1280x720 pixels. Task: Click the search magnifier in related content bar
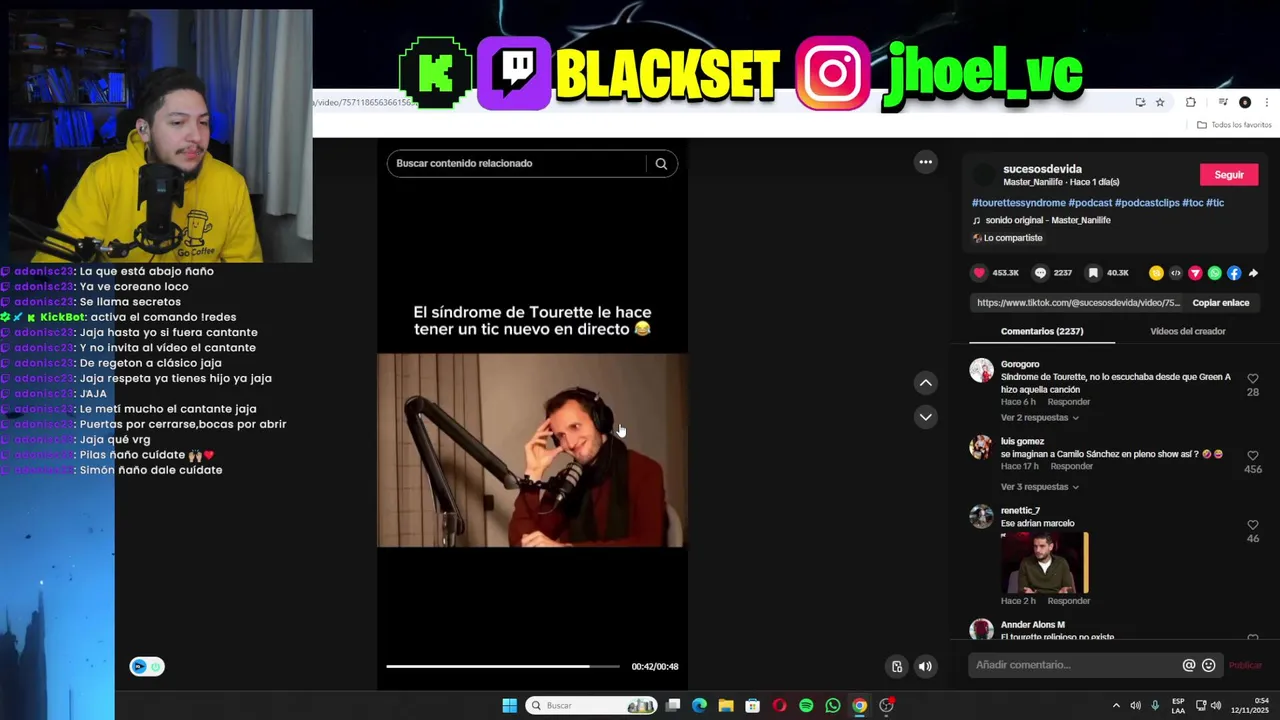(x=661, y=163)
